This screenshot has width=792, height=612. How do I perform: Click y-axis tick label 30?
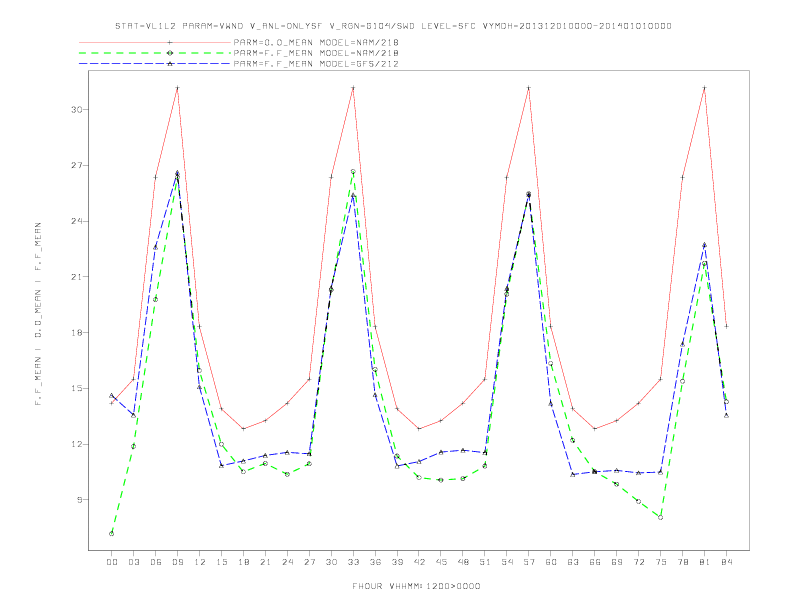tap(77, 110)
